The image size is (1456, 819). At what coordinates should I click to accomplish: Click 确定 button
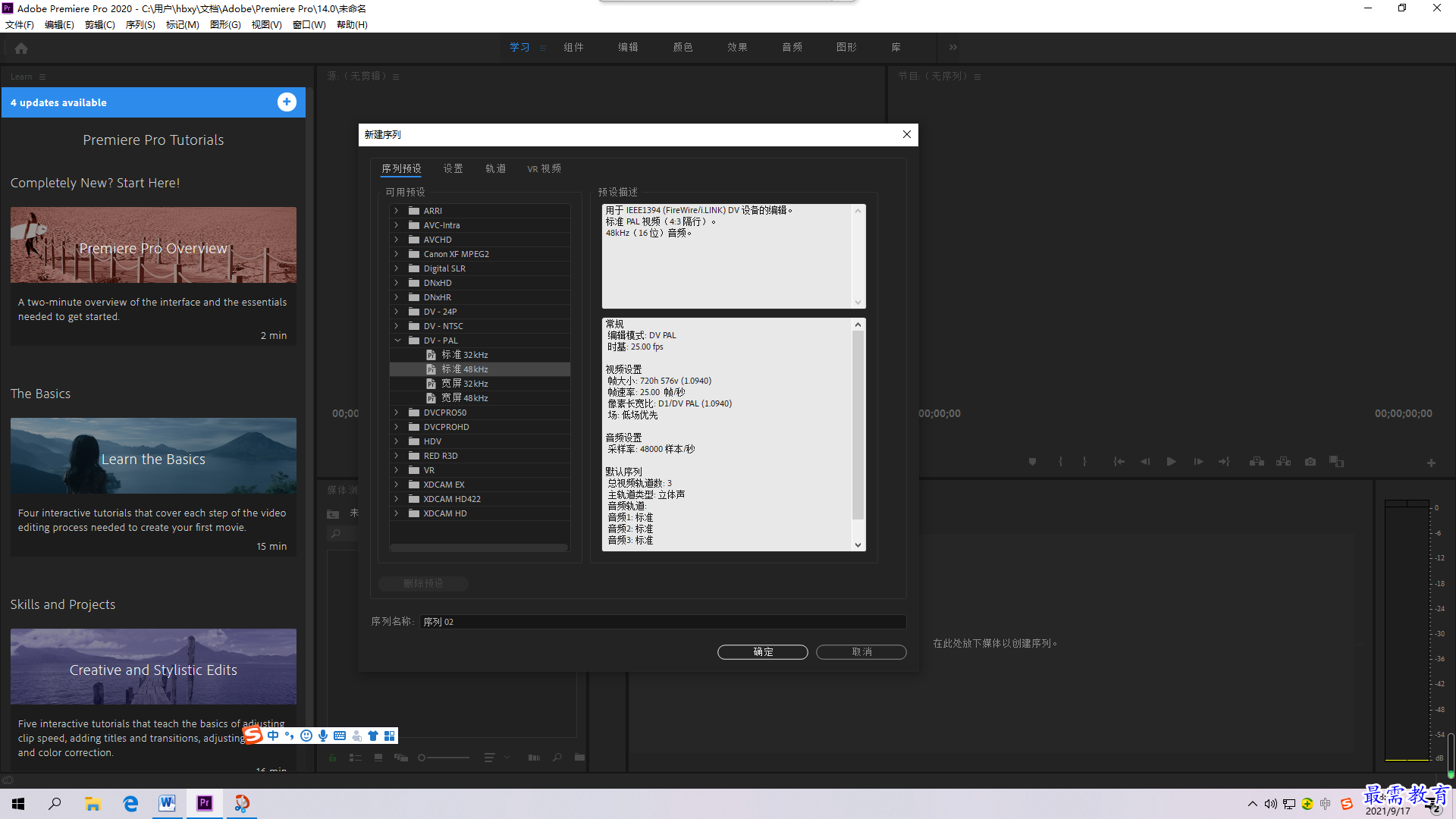(762, 652)
